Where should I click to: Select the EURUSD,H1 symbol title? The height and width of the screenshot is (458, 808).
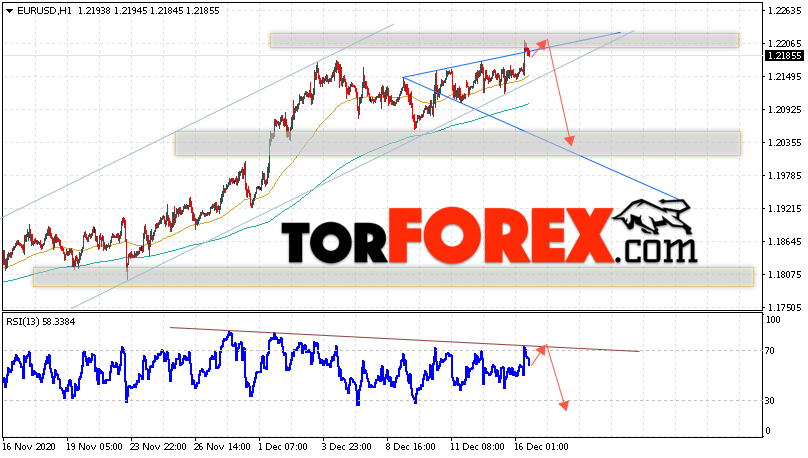click(45, 11)
